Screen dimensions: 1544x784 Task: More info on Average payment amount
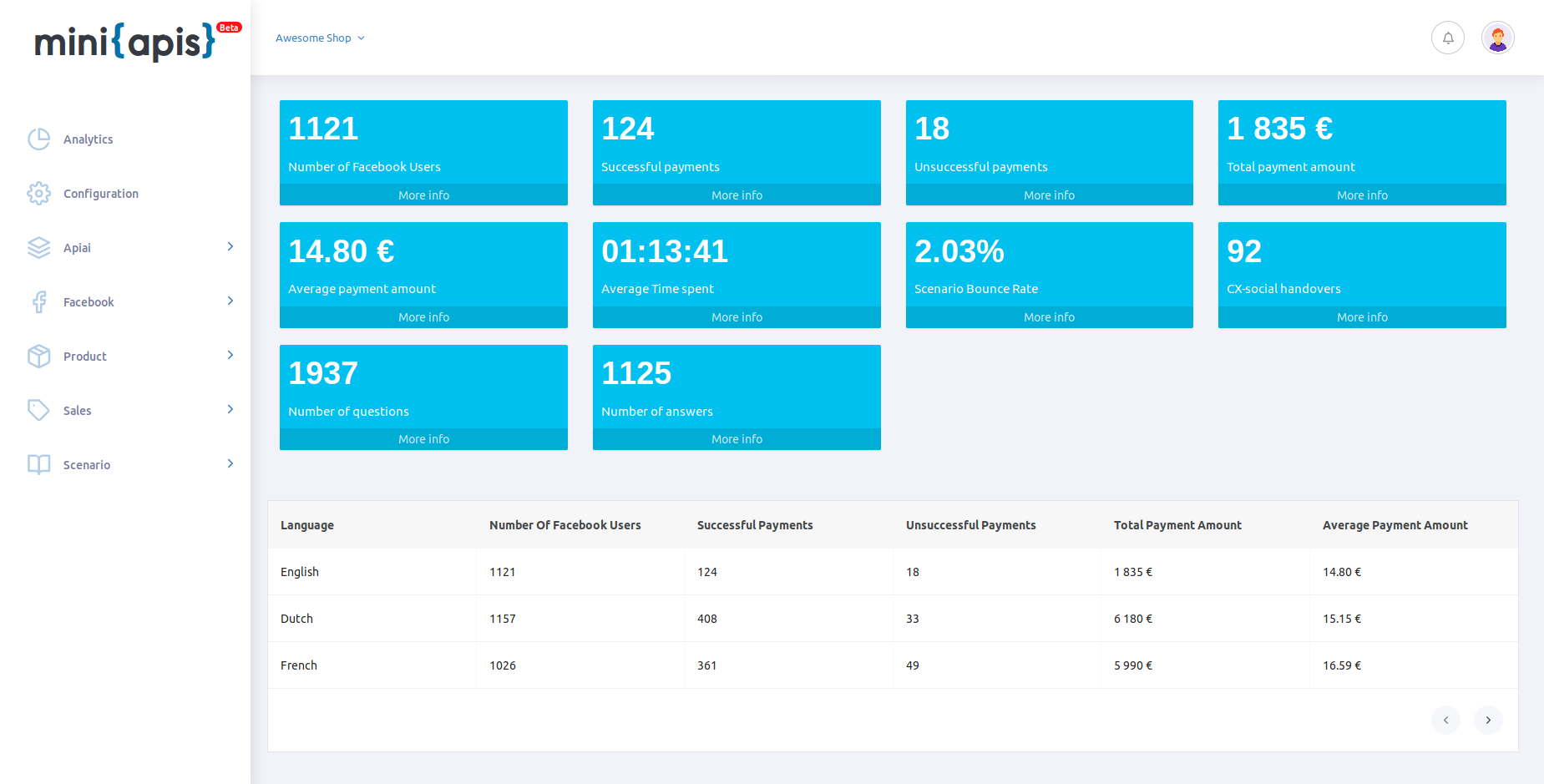click(423, 317)
